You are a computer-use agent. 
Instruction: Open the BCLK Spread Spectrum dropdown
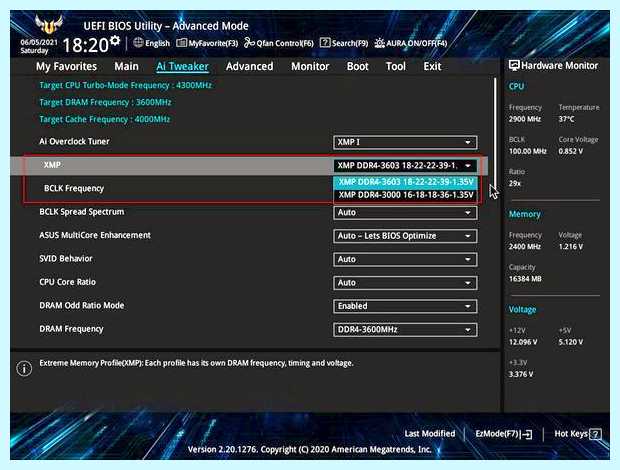pos(405,213)
